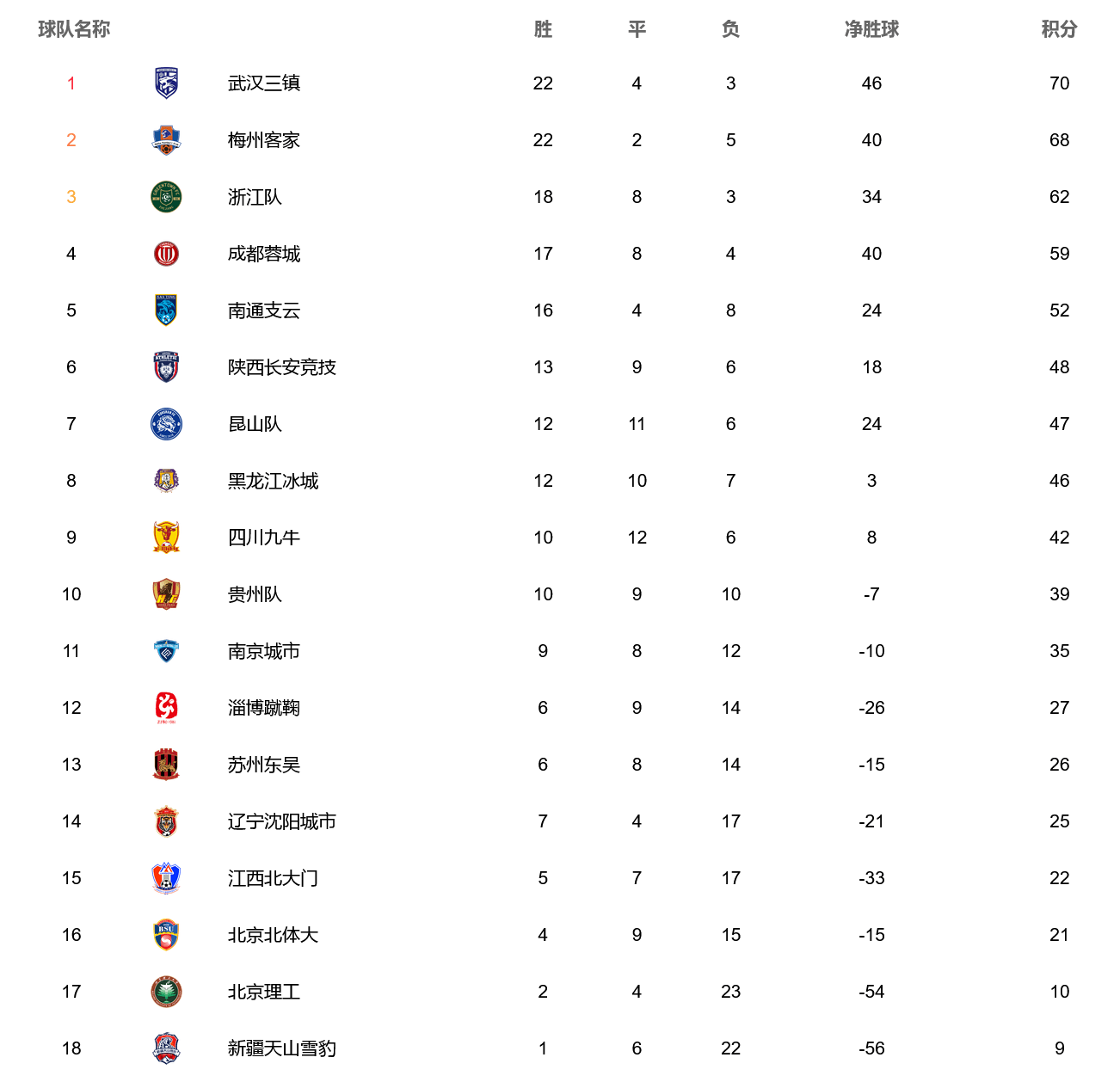The image size is (1120, 1082).
Task: Click the 南京城市 team name
Action: click(x=264, y=651)
